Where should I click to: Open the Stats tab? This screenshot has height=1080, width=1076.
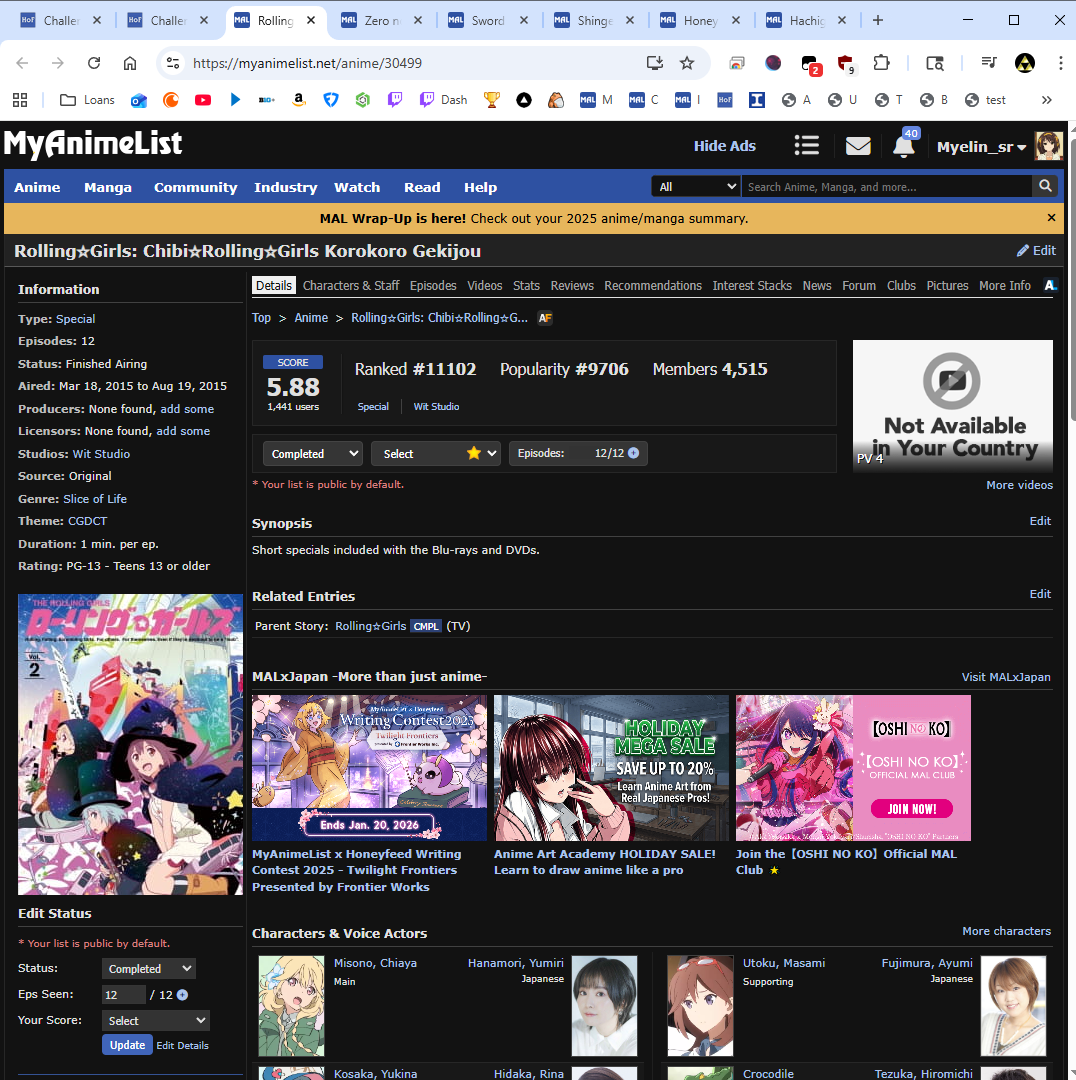tap(526, 285)
